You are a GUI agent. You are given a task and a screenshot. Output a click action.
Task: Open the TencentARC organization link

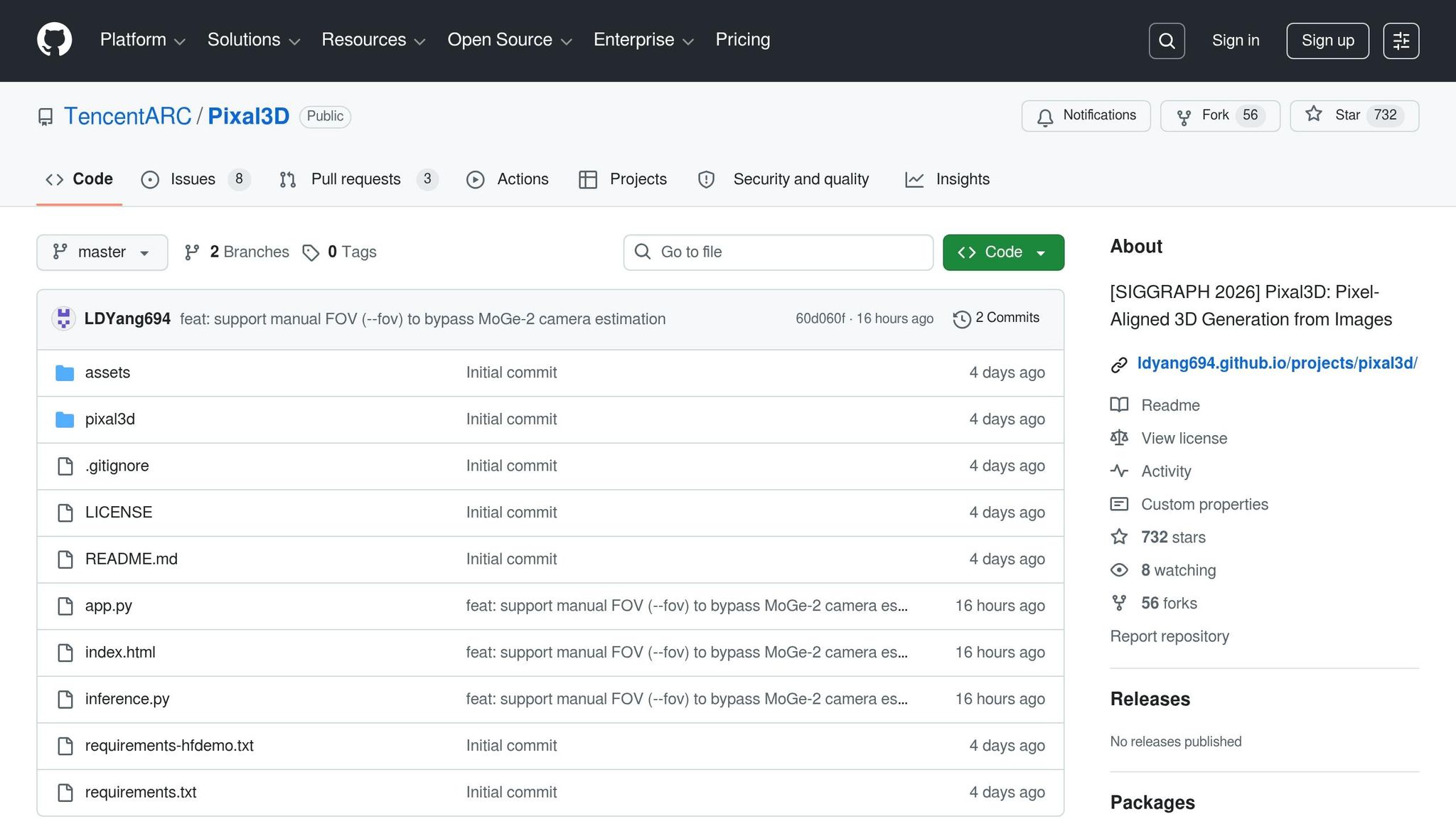pyautogui.click(x=128, y=116)
